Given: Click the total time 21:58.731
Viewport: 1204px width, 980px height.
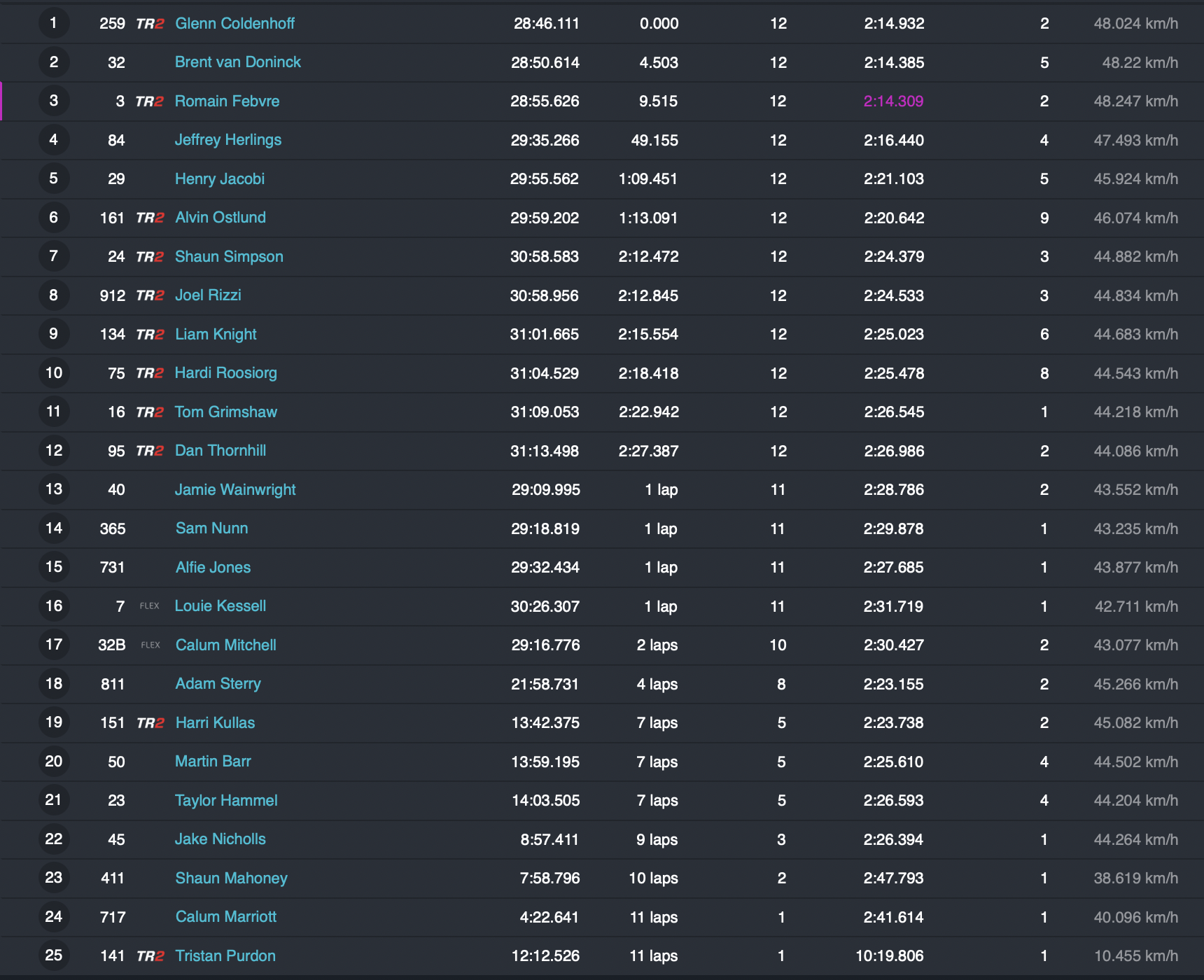Looking at the screenshot, I should [x=545, y=684].
